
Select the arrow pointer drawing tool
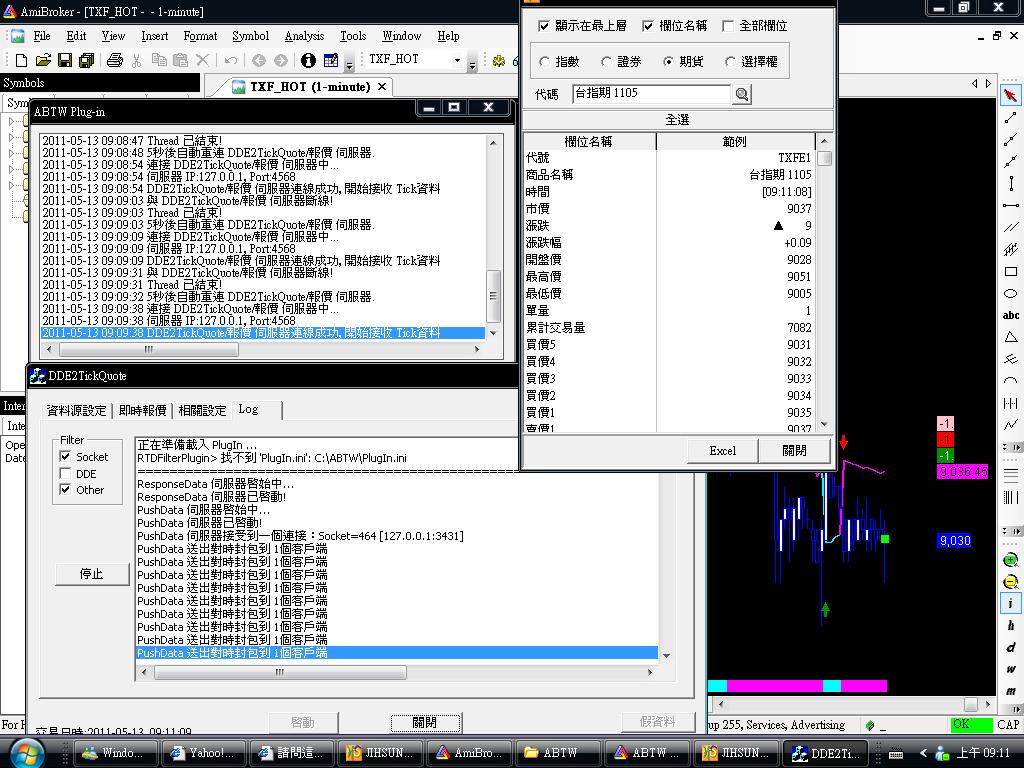[1010, 95]
